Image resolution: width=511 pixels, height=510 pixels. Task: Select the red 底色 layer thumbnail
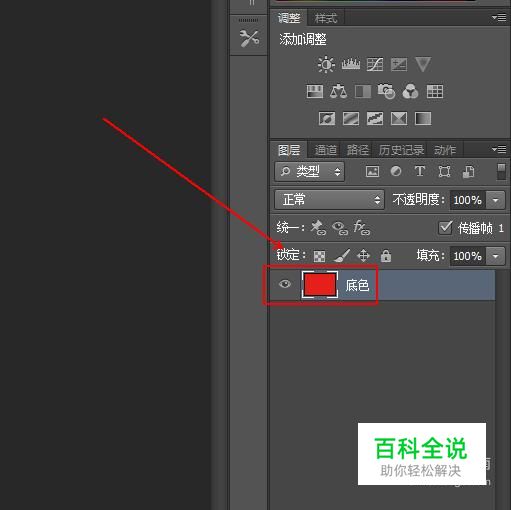pyautogui.click(x=320, y=284)
